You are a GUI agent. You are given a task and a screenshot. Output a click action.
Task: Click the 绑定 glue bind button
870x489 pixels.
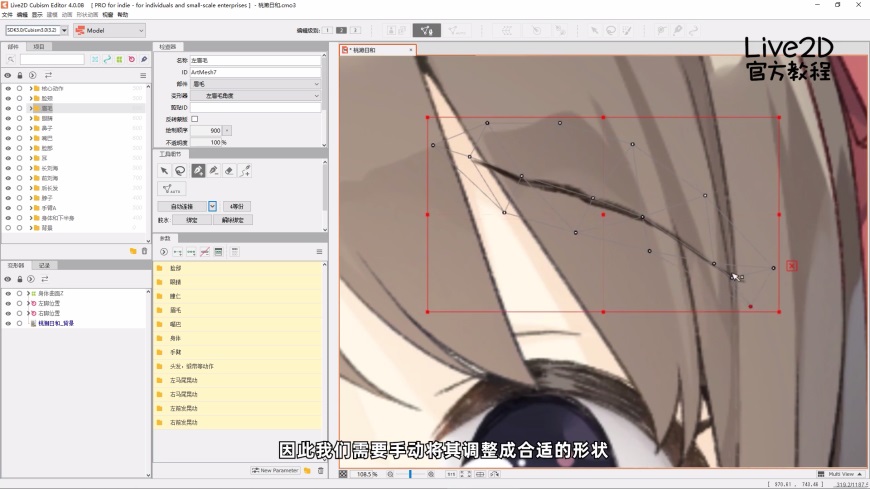(192, 220)
